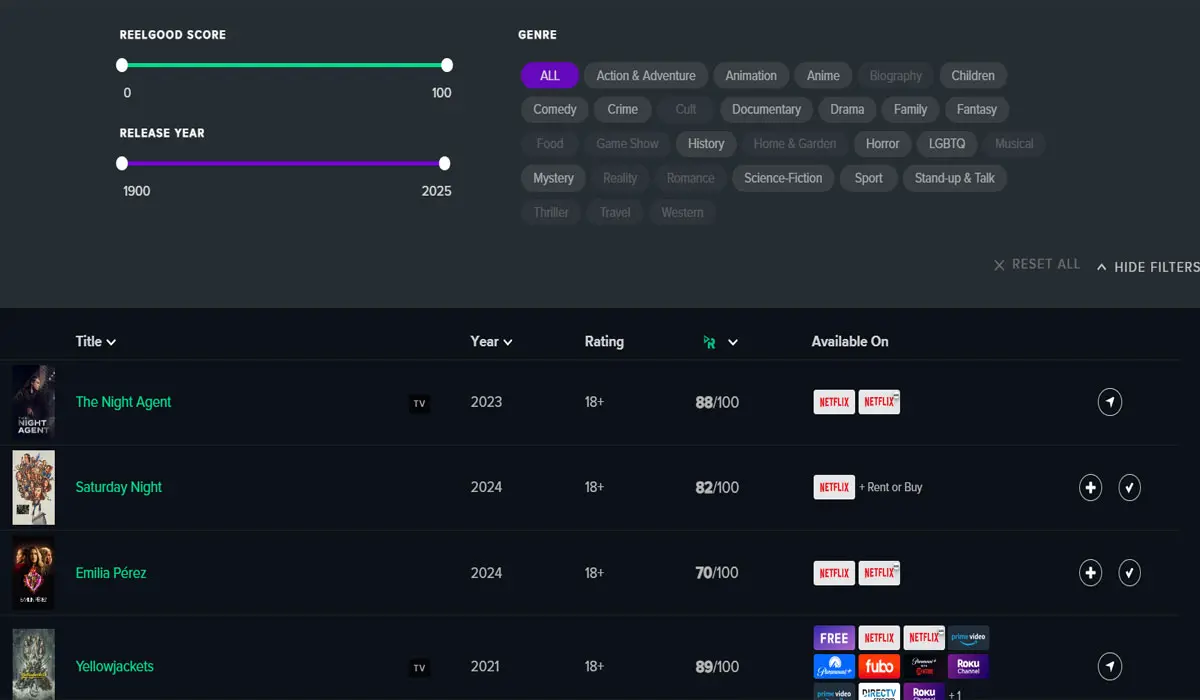Click the X icon next to Reset All
1200x700 pixels.
(999, 265)
